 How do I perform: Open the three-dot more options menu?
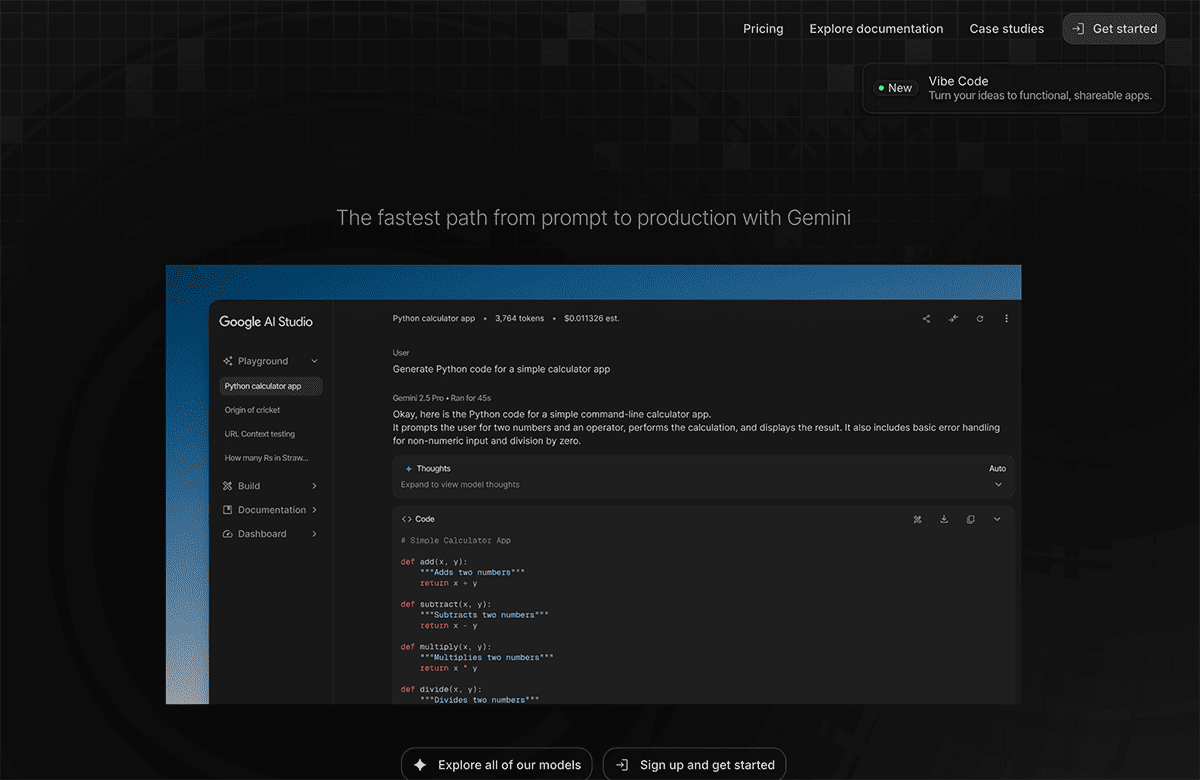(x=1006, y=319)
